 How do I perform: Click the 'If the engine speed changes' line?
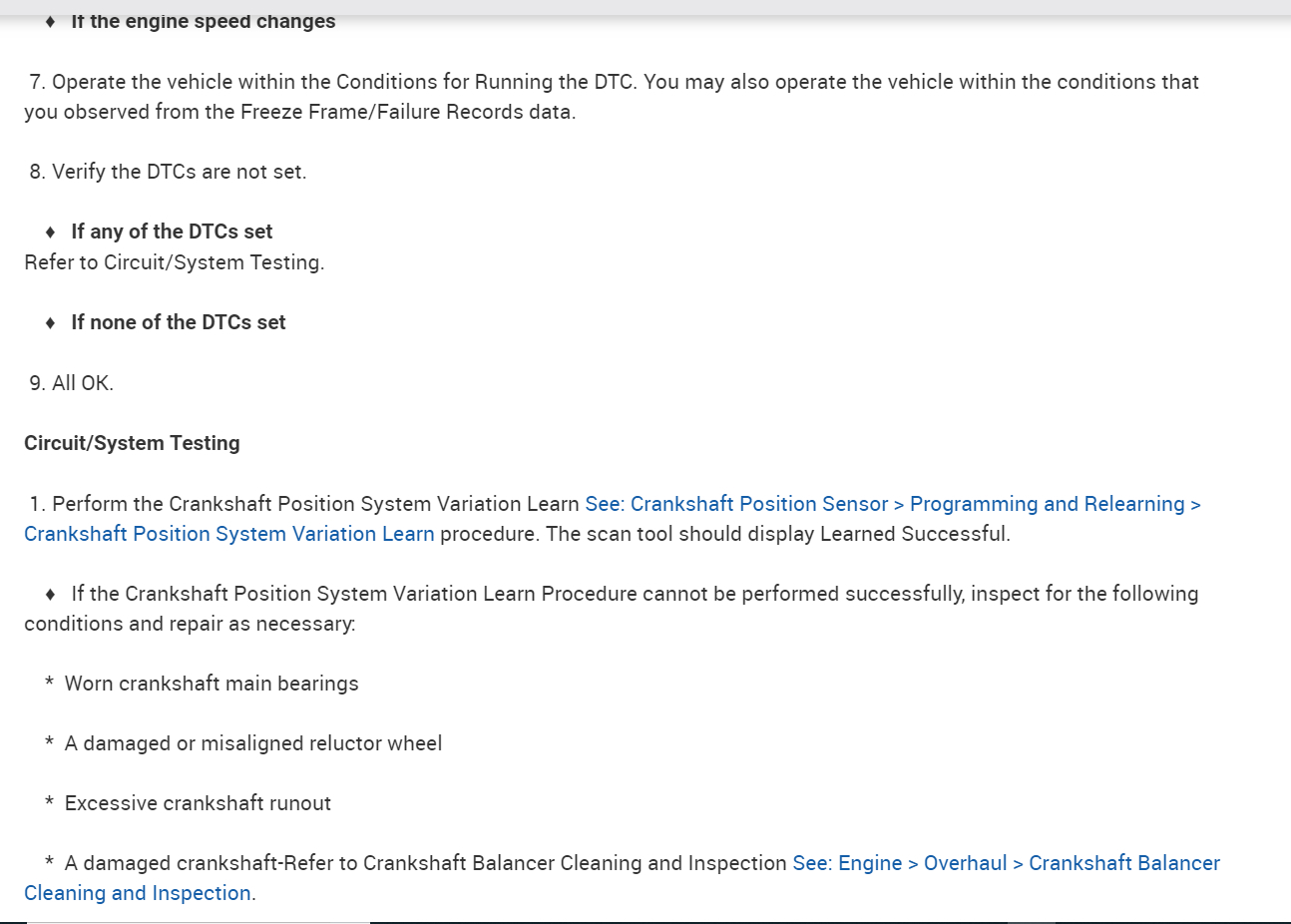(x=203, y=22)
